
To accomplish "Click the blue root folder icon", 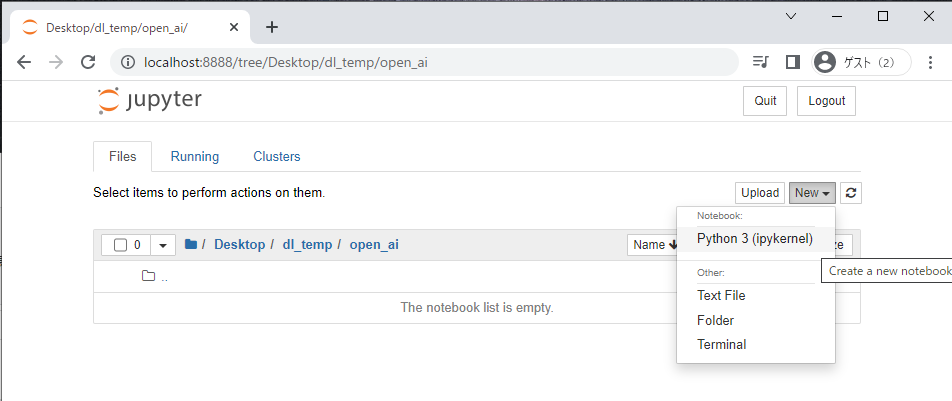I will click(191, 244).
